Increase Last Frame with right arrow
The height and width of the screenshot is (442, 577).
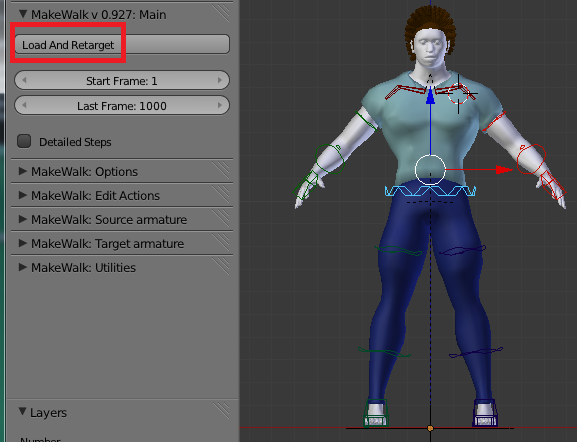220,105
